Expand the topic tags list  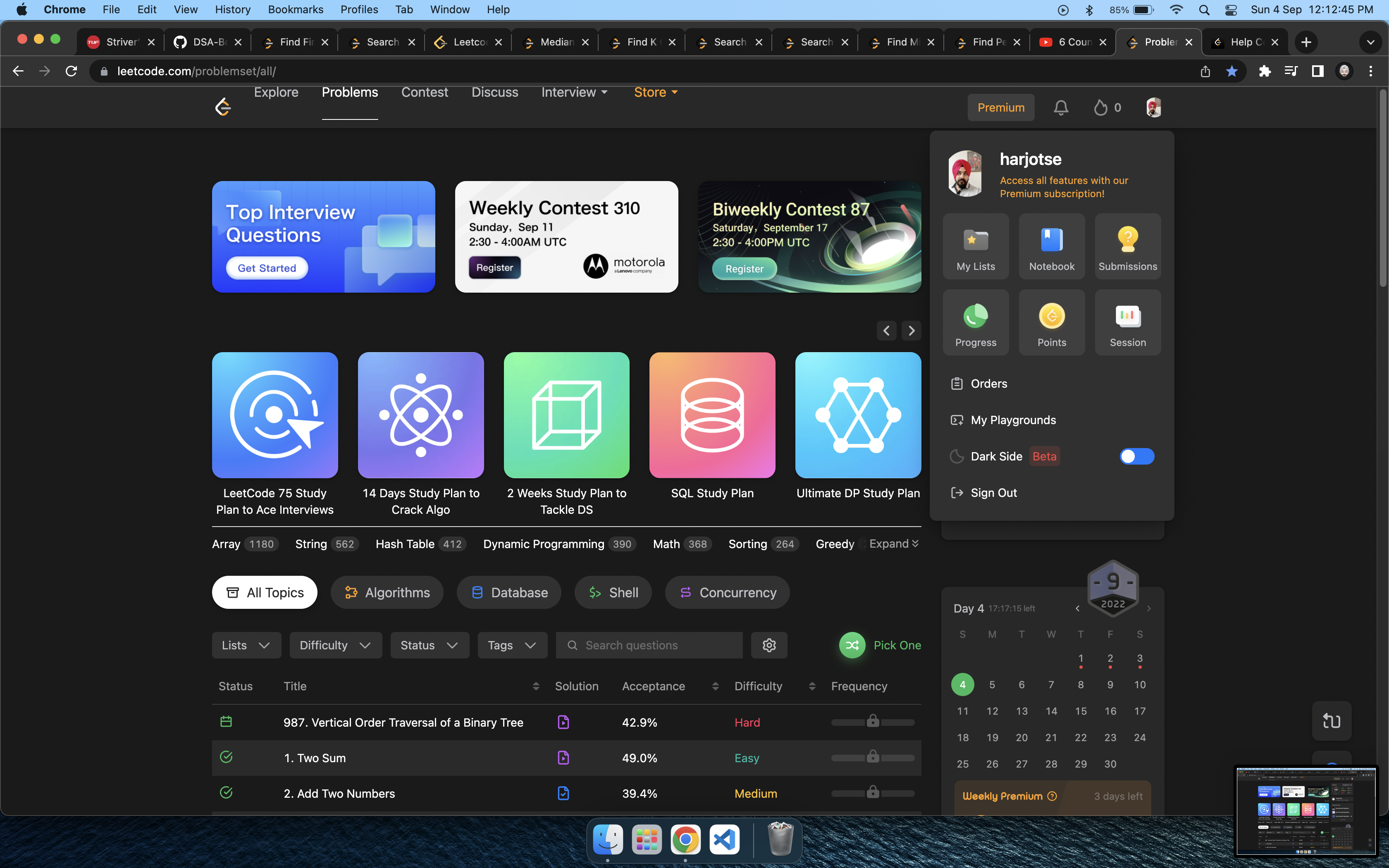[894, 544]
